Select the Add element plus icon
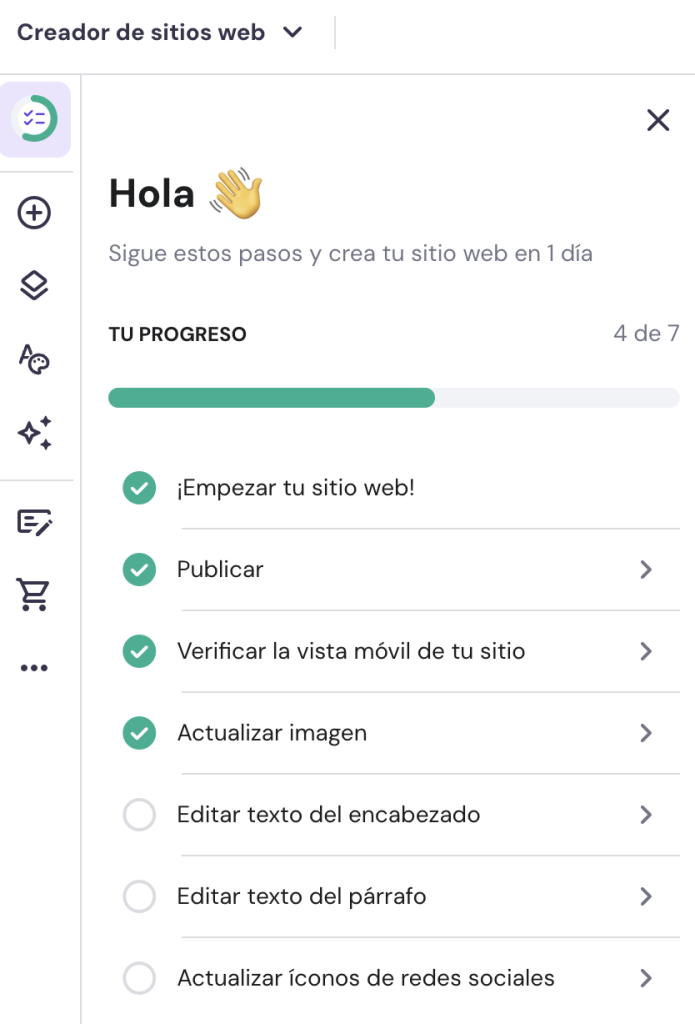The image size is (695, 1024). click(x=36, y=213)
